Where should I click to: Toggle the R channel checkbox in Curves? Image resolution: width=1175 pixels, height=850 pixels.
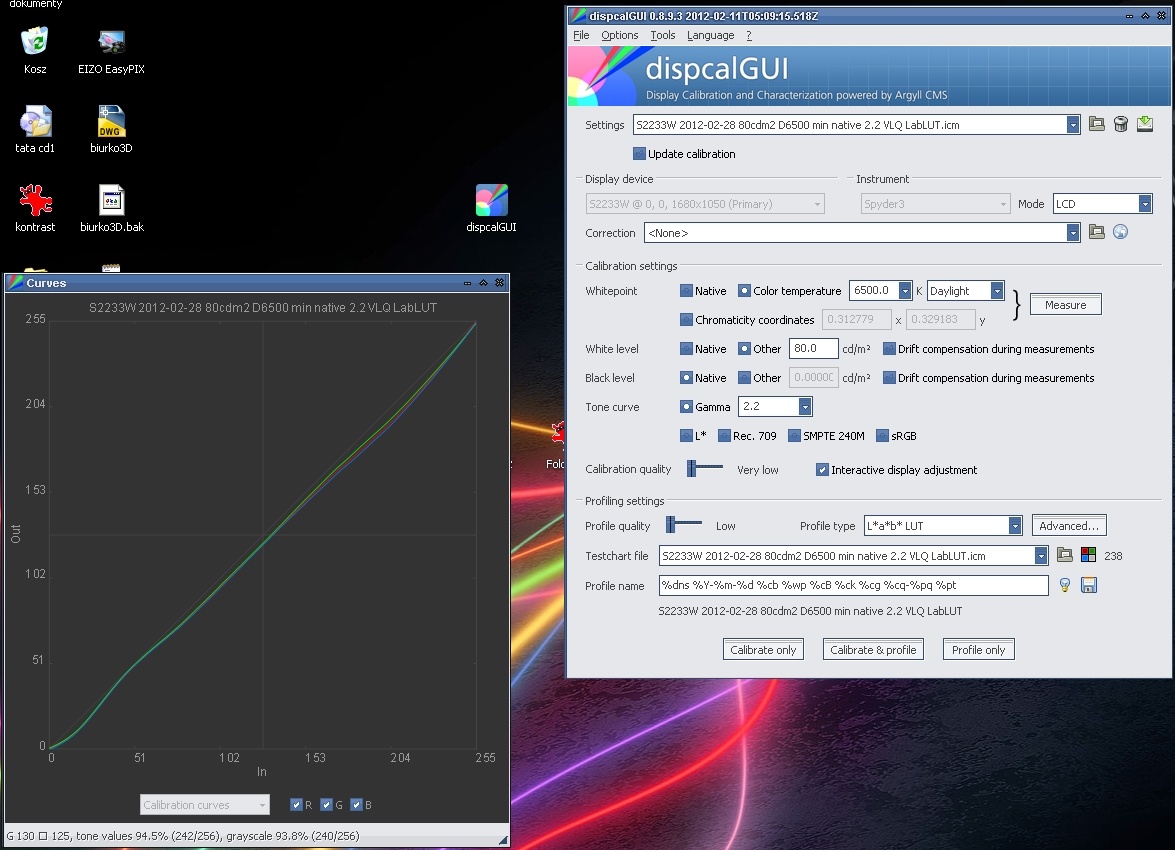pos(296,805)
